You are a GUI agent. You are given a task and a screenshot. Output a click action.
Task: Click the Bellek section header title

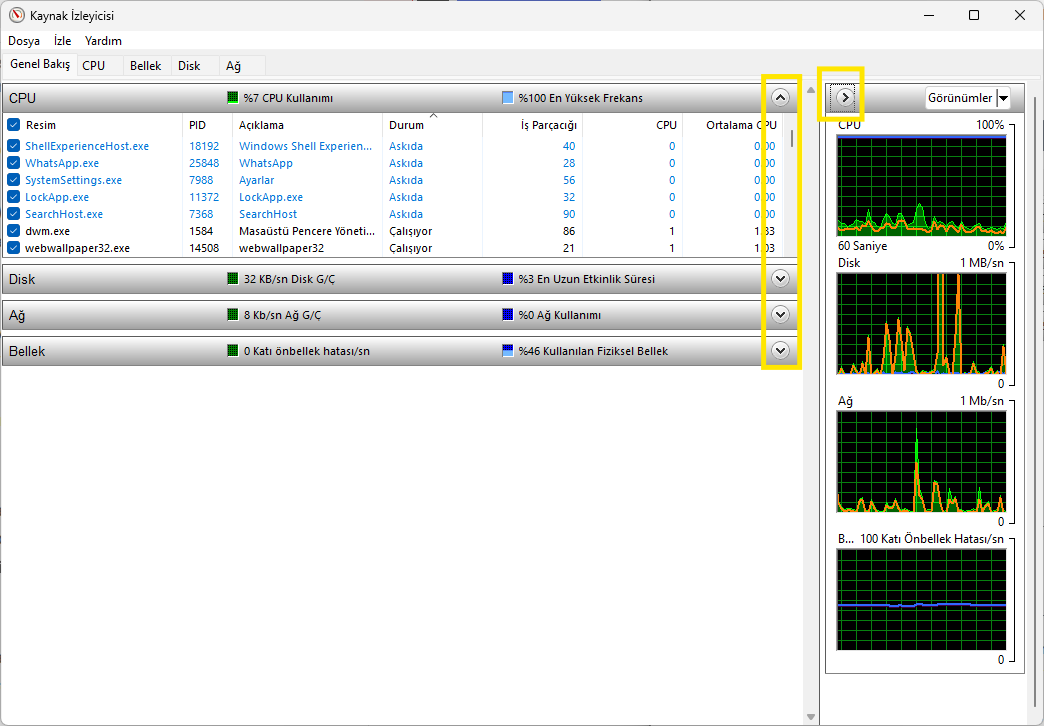click(x=27, y=351)
